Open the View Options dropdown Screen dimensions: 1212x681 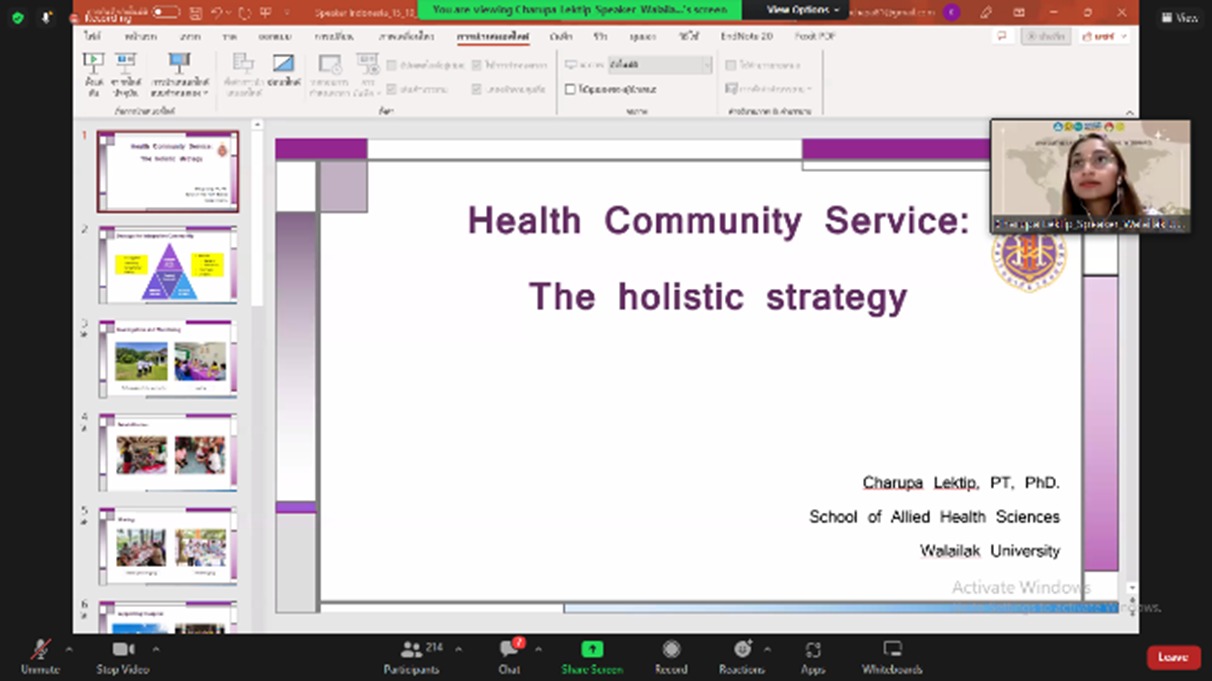tap(803, 10)
